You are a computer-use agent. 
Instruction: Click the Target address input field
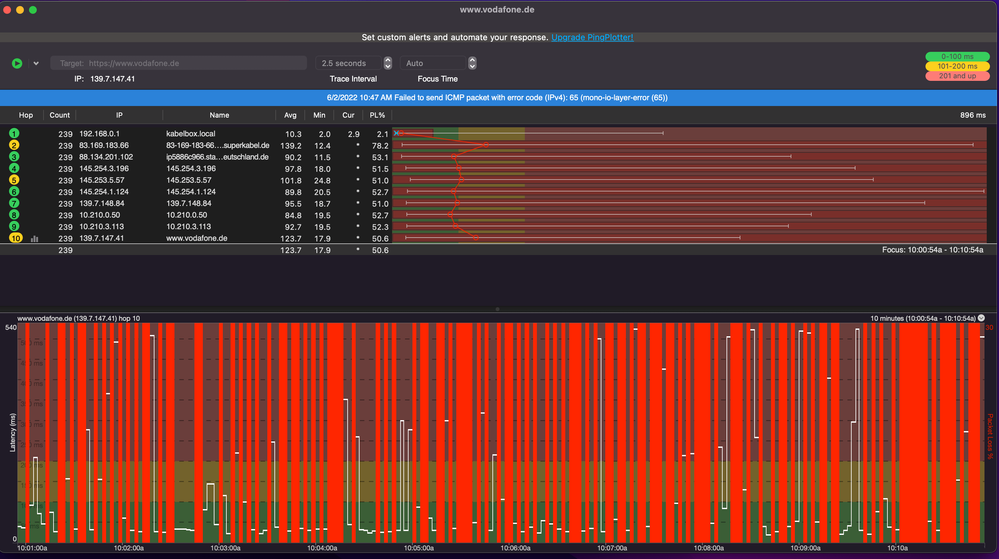coord(179,63)
